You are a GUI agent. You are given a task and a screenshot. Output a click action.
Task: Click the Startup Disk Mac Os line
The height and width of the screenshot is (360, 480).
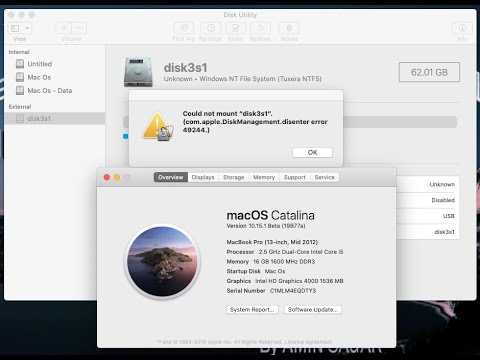point(256,271)
